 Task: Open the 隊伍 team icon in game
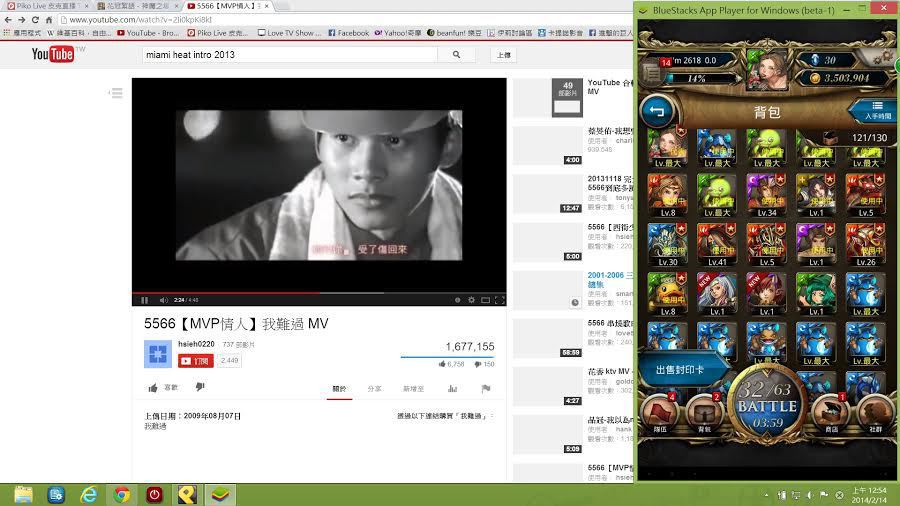coord(660,413)
